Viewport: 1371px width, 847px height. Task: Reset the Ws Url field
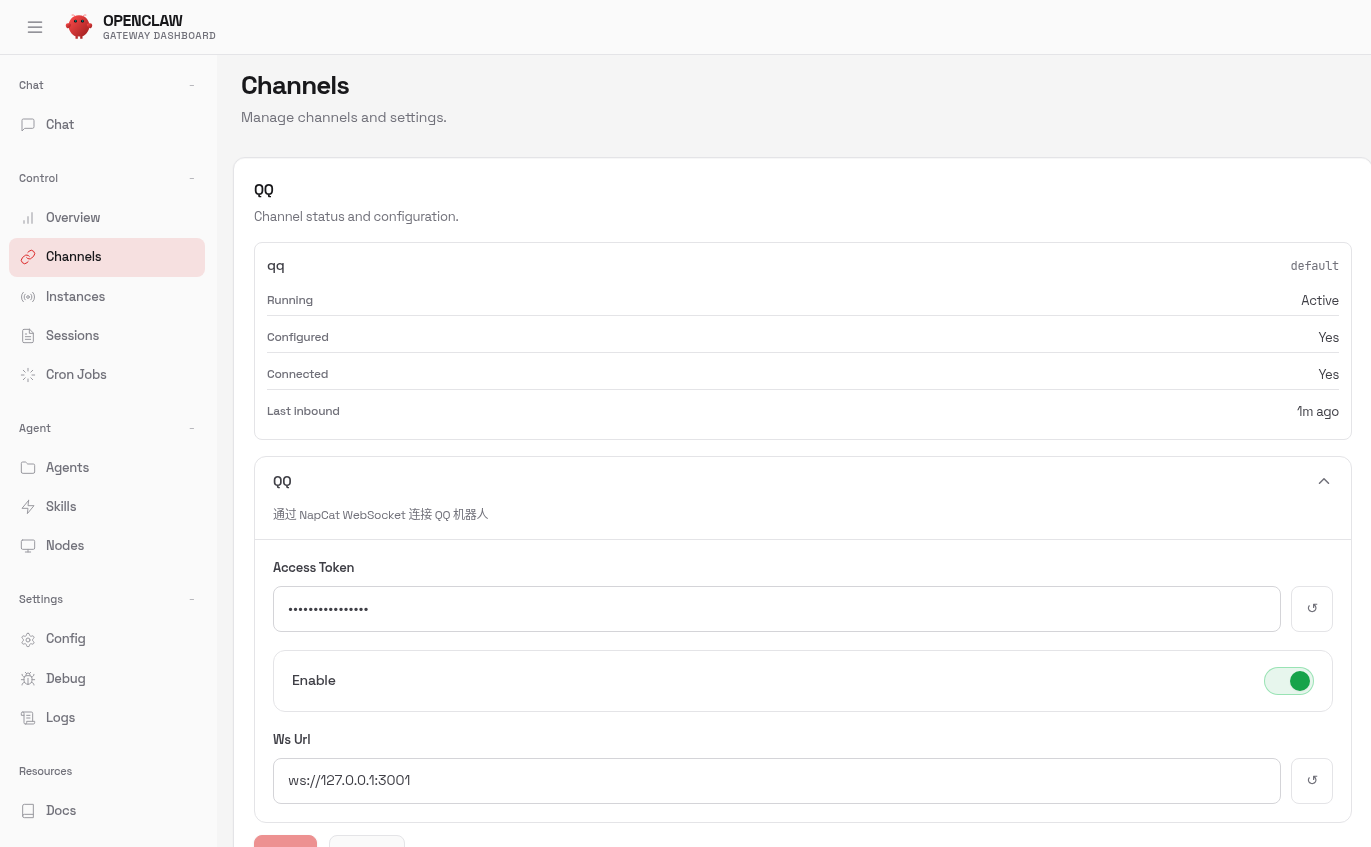pyautogui.click(x=1312, y=781)
